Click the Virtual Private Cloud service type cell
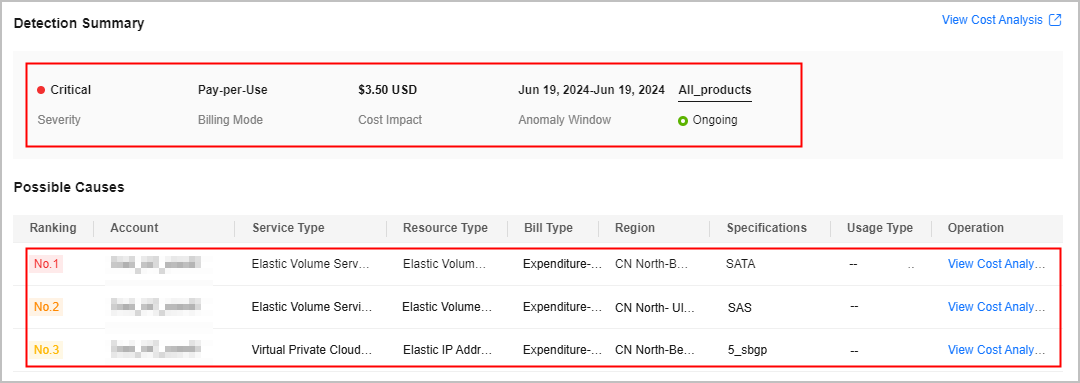The width and height of the screenshot is (1080, 383). pos(312,350)
